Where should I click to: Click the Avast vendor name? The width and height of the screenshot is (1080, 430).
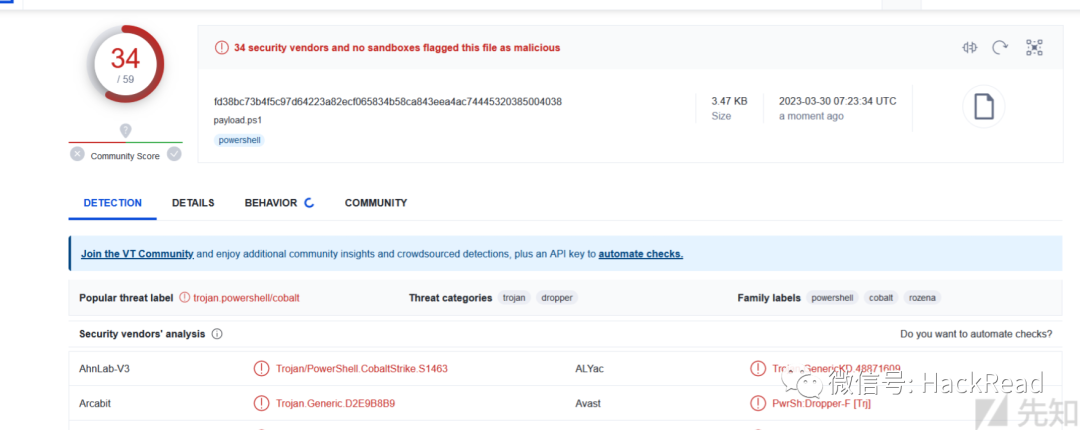588,403
